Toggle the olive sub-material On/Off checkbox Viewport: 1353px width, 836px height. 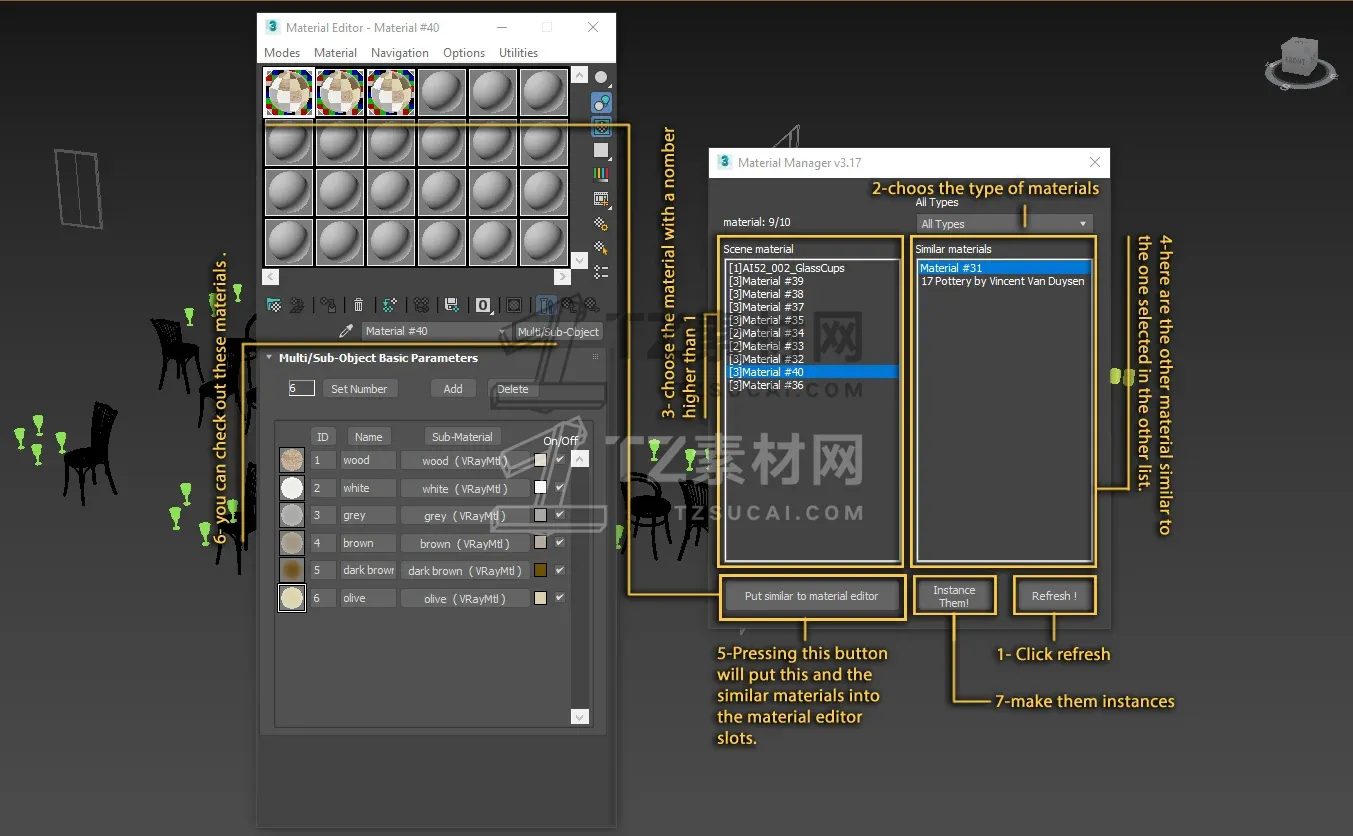(560, 598)
